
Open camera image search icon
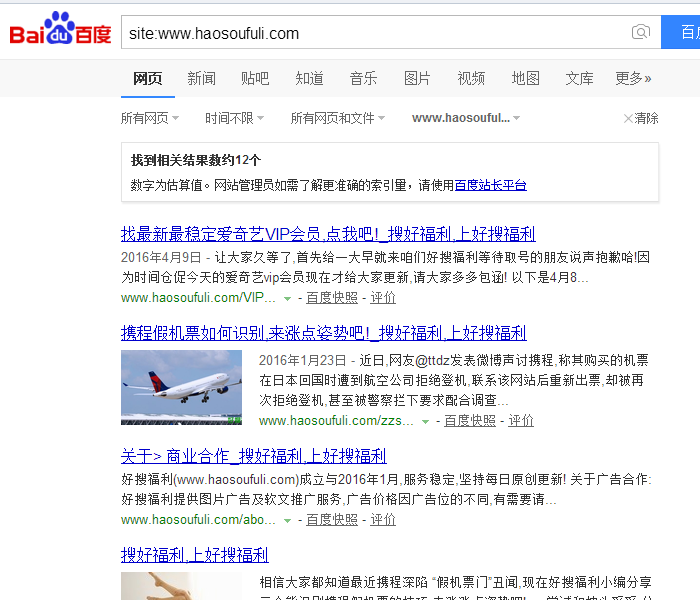click(641, 32)
